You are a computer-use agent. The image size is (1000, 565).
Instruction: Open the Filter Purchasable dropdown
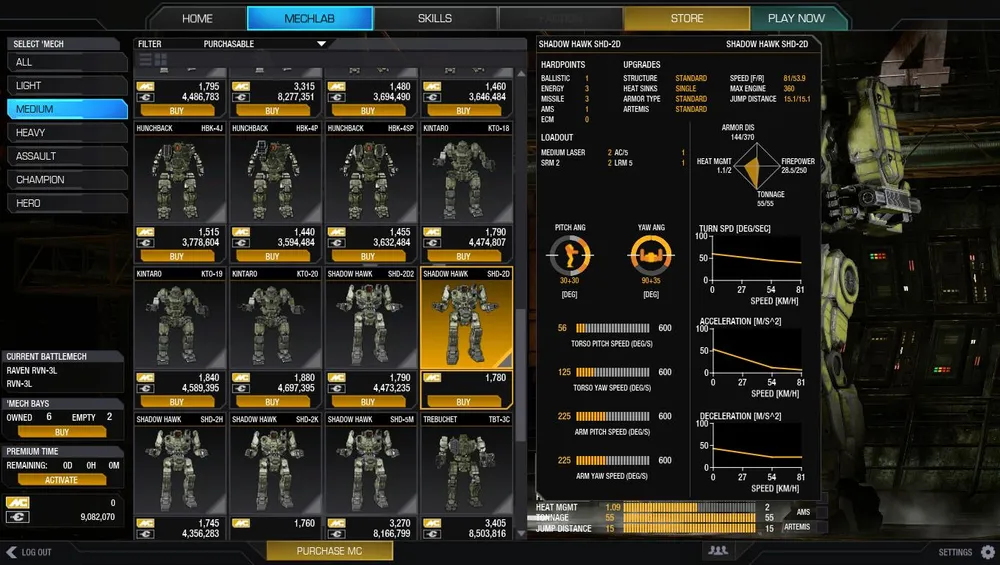265,44
